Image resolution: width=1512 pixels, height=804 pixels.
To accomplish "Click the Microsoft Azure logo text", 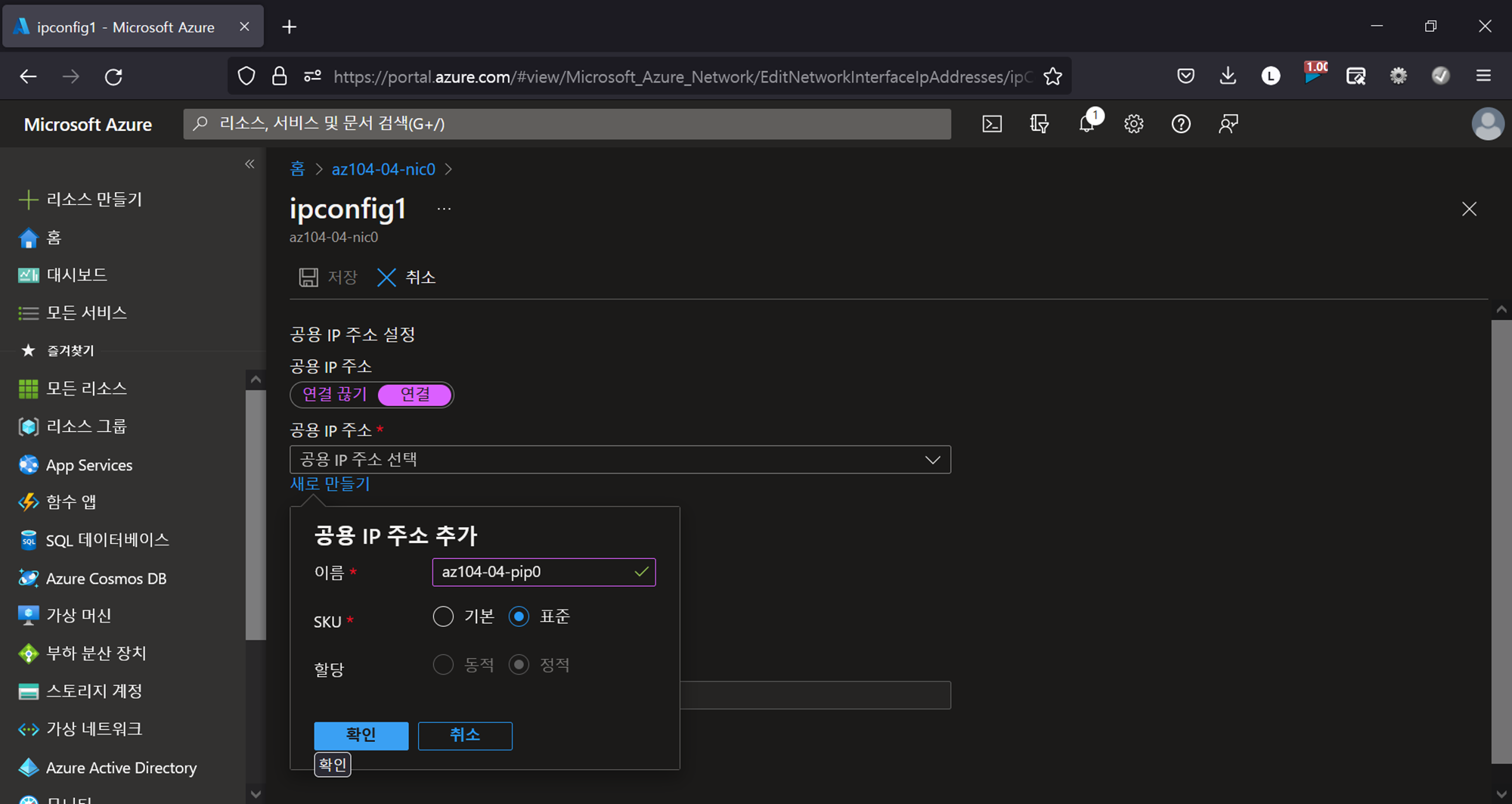I will 88,124.
